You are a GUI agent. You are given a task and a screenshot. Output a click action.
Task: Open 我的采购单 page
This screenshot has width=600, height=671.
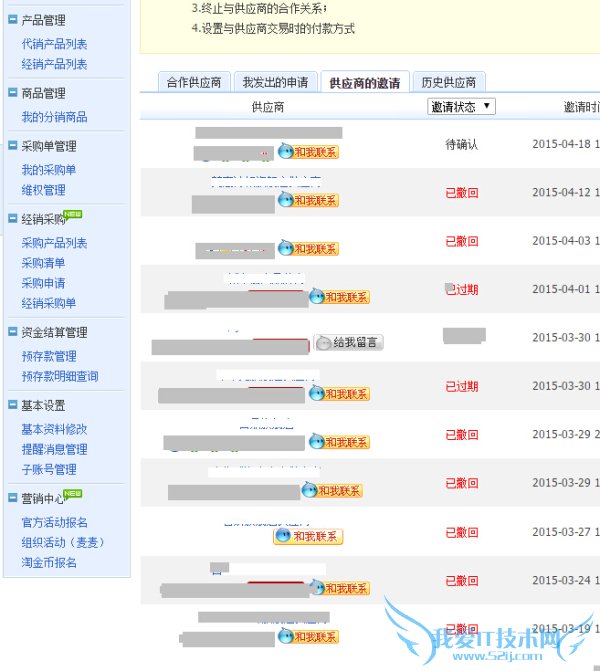coord(49,170)
